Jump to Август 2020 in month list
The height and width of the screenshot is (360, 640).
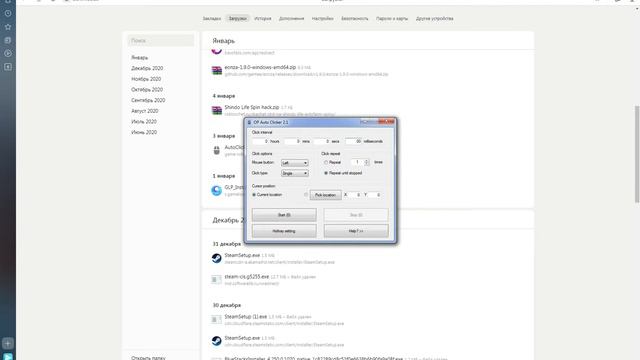[144, 111]
